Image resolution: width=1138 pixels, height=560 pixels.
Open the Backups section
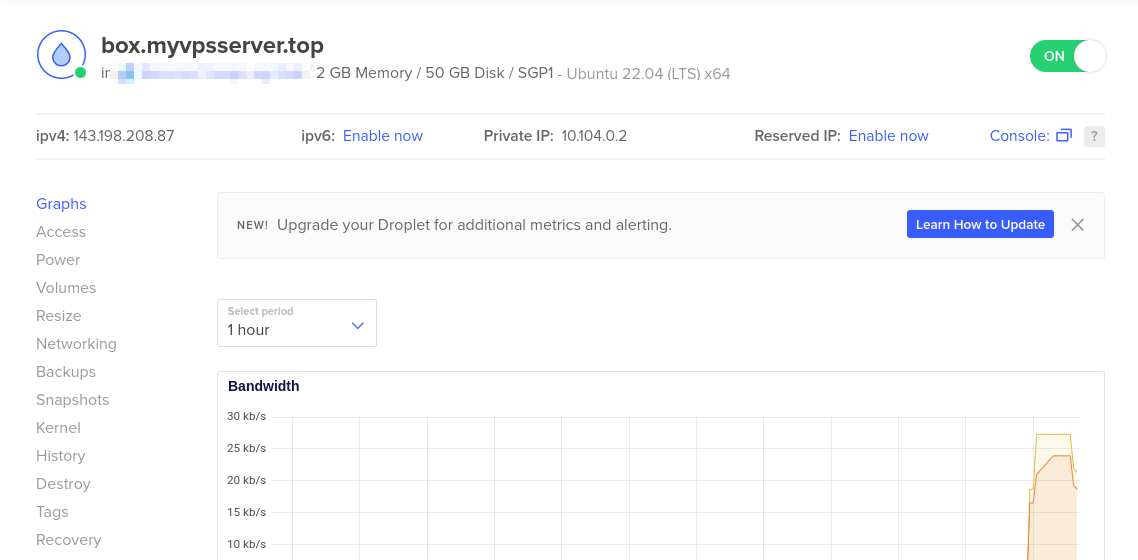(66, 372)
